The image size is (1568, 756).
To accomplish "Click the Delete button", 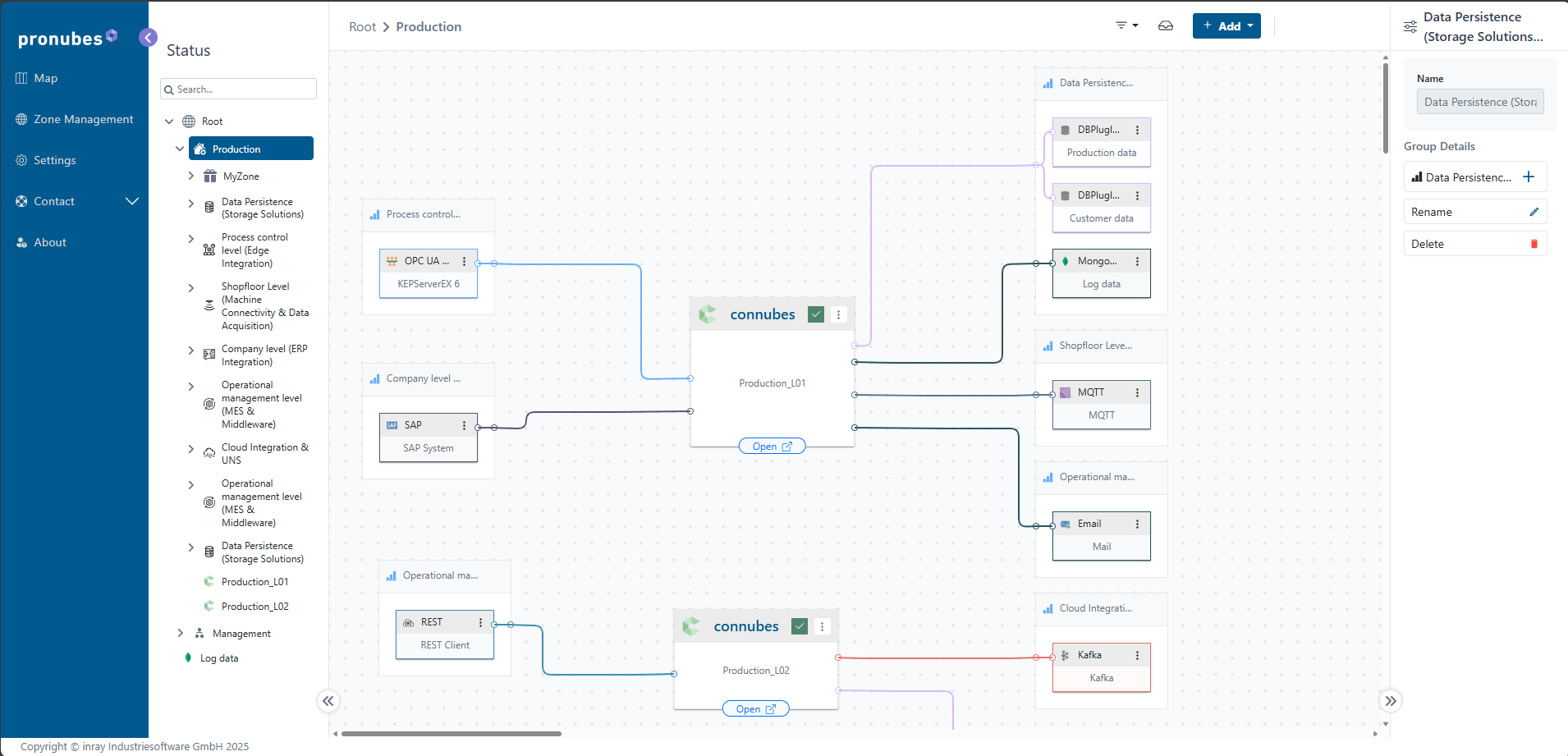I will coord(1475,244).
